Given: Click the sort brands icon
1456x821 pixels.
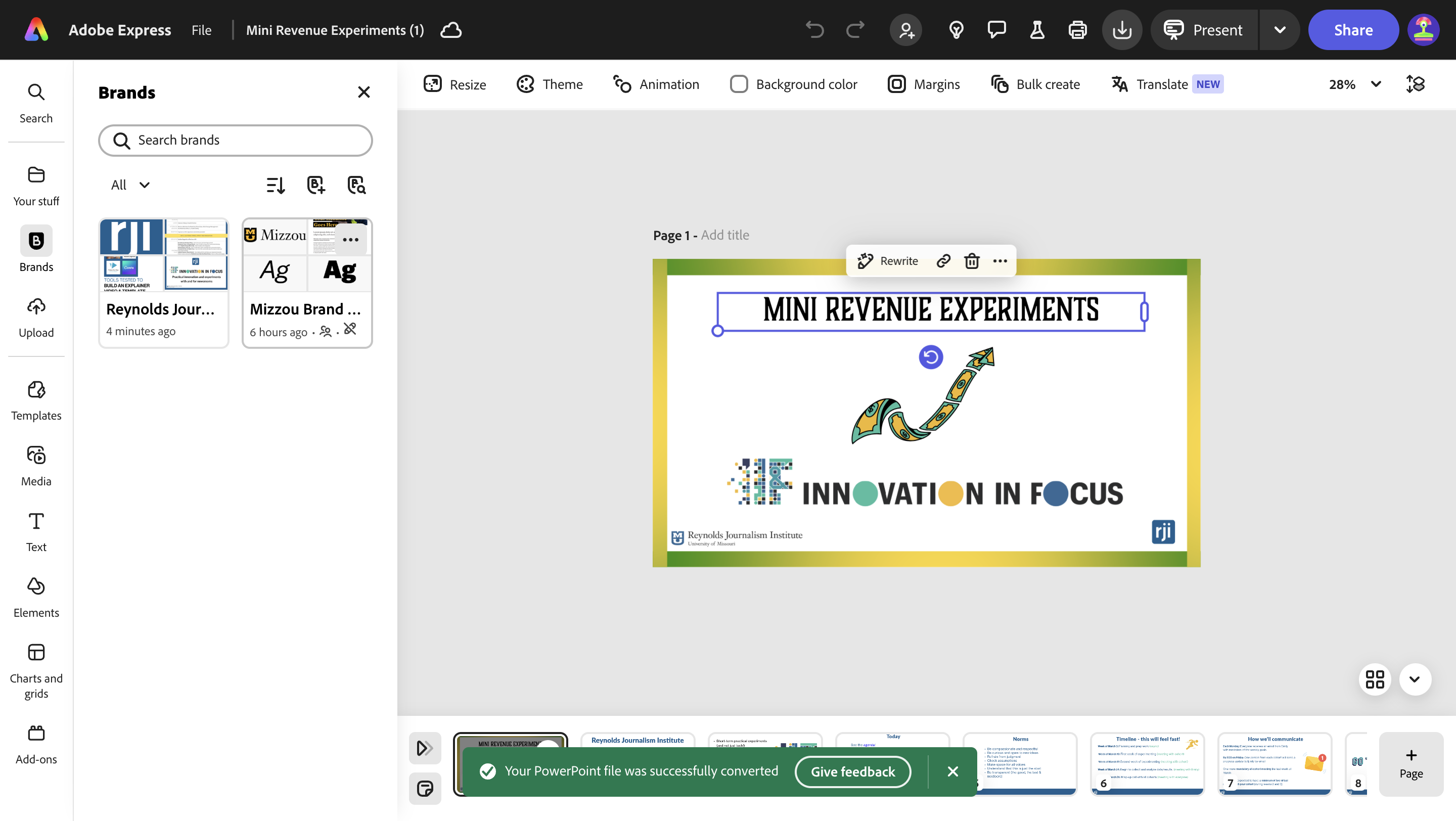Looking at the screenshot, I should (x=275, y=185).
